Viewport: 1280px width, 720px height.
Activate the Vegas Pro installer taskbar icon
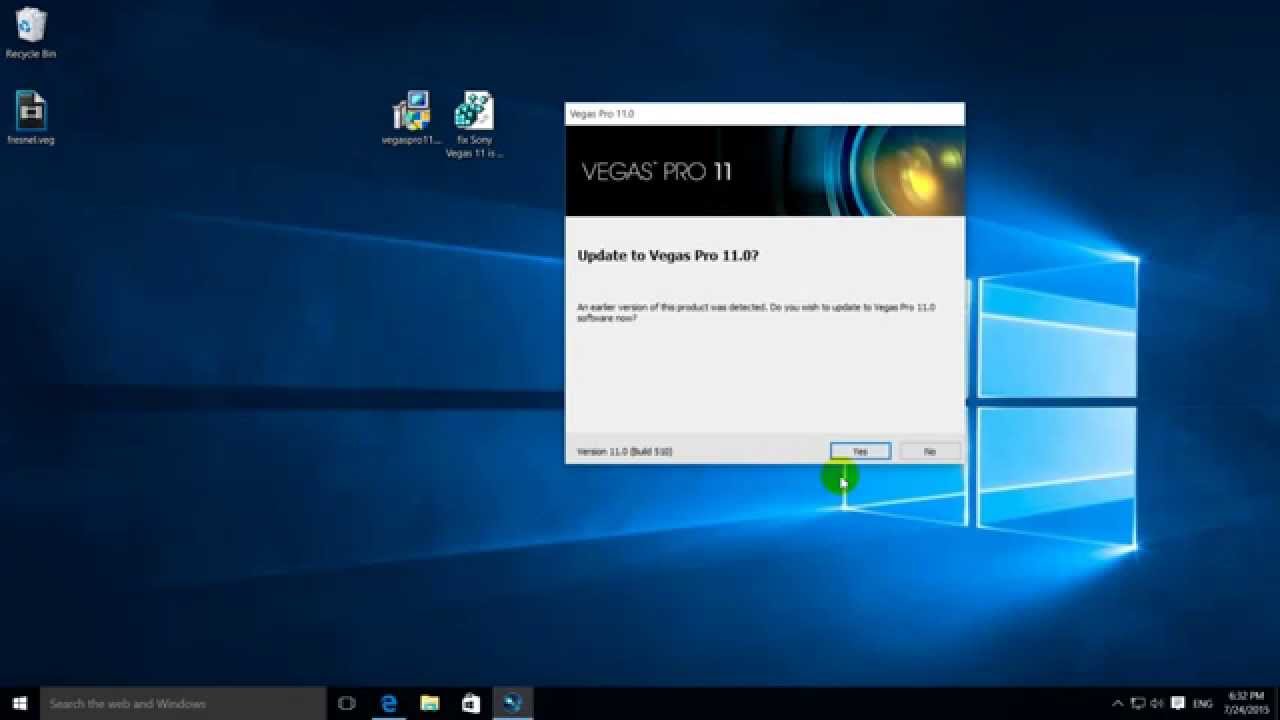[513, 703]
